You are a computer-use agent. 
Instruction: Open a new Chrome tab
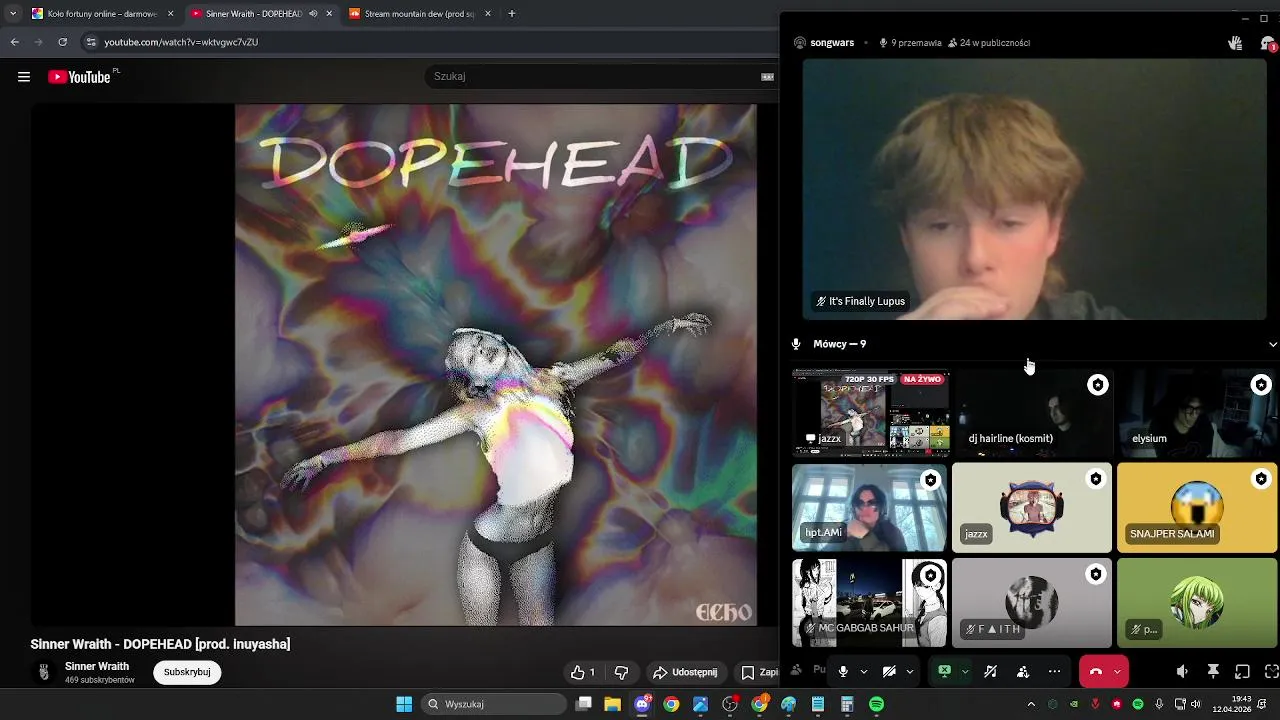coord(512,14)
